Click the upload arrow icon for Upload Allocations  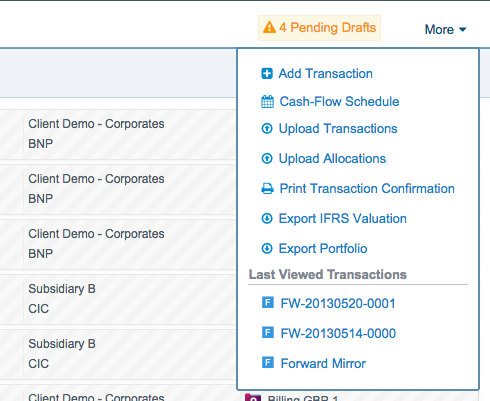coord(267,158)
